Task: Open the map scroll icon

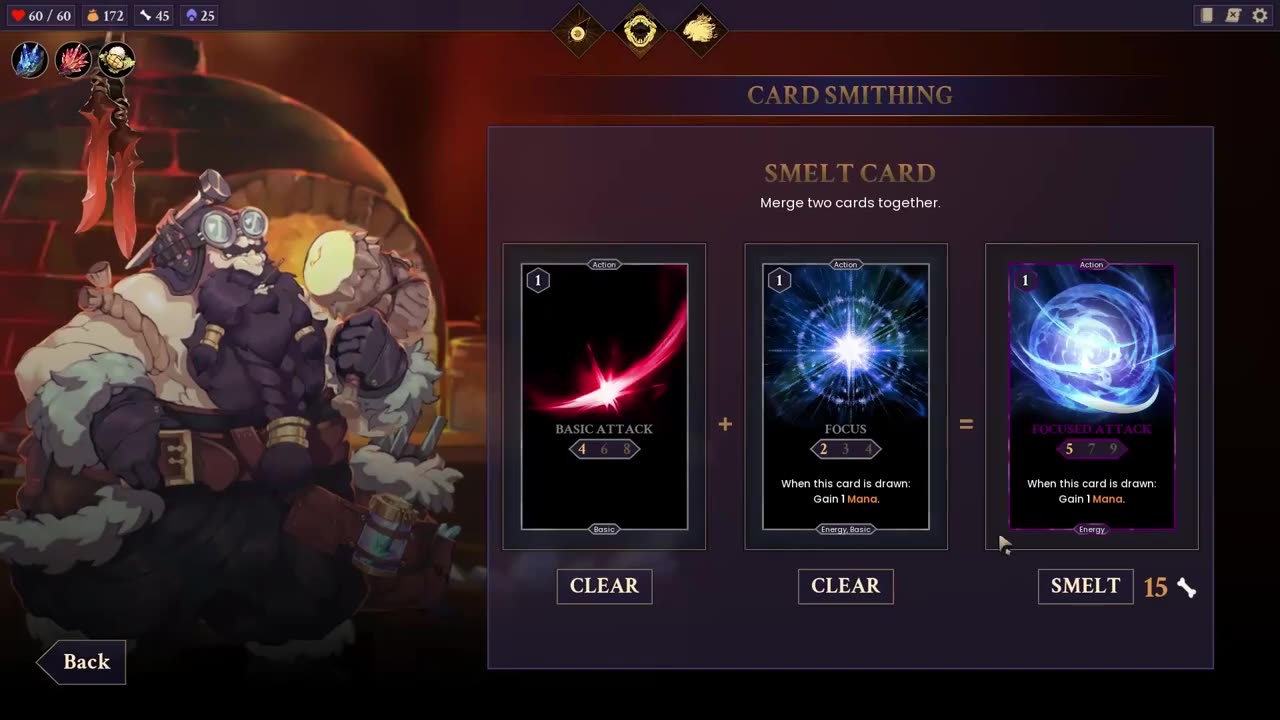Action: pyautogui.click(x=1233, y=15)
